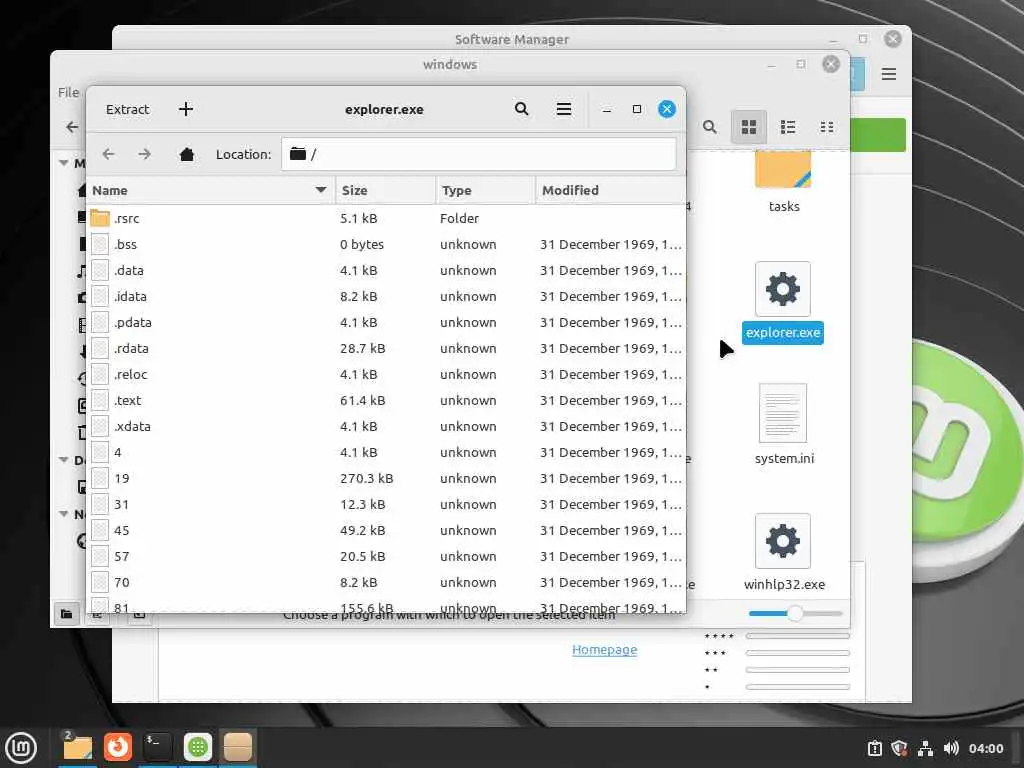Select winhlp32.exe in the file manager
Screen dimensions: 1024x768
click(x=782, y=541)
